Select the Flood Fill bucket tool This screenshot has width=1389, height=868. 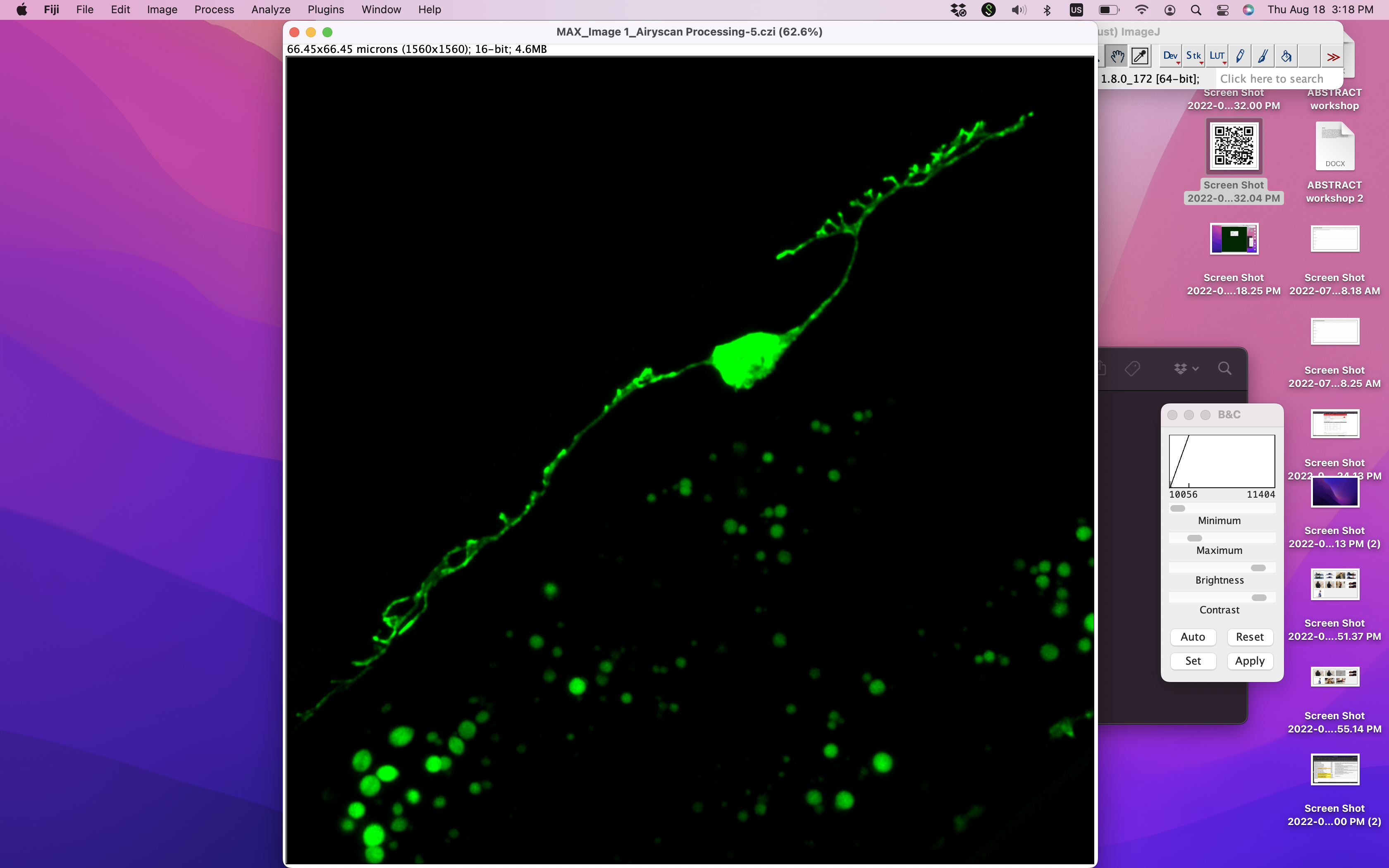pos(1286,56)
